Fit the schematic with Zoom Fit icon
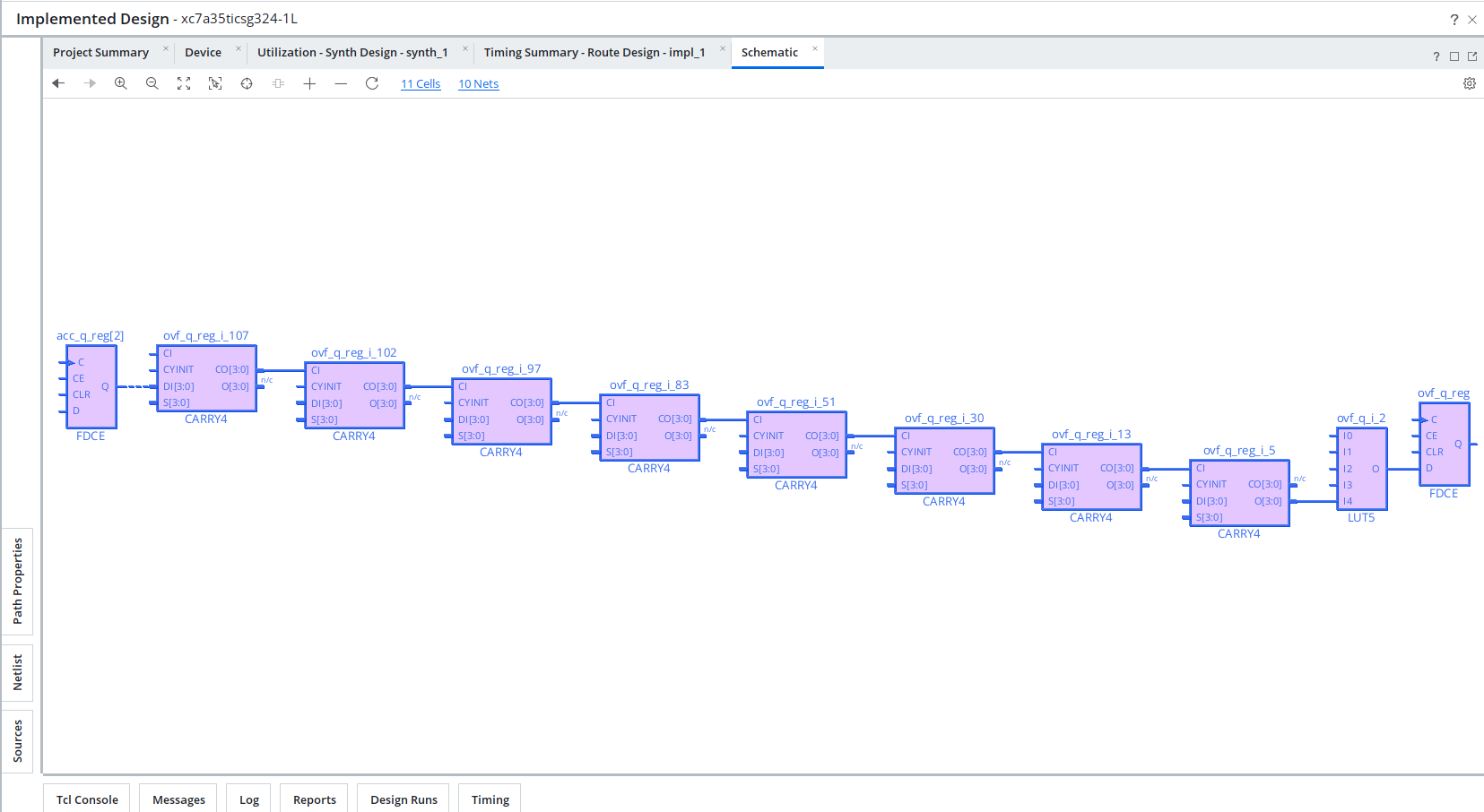Viewport: 1484px width, 812px height. click(x=184, y=83)
